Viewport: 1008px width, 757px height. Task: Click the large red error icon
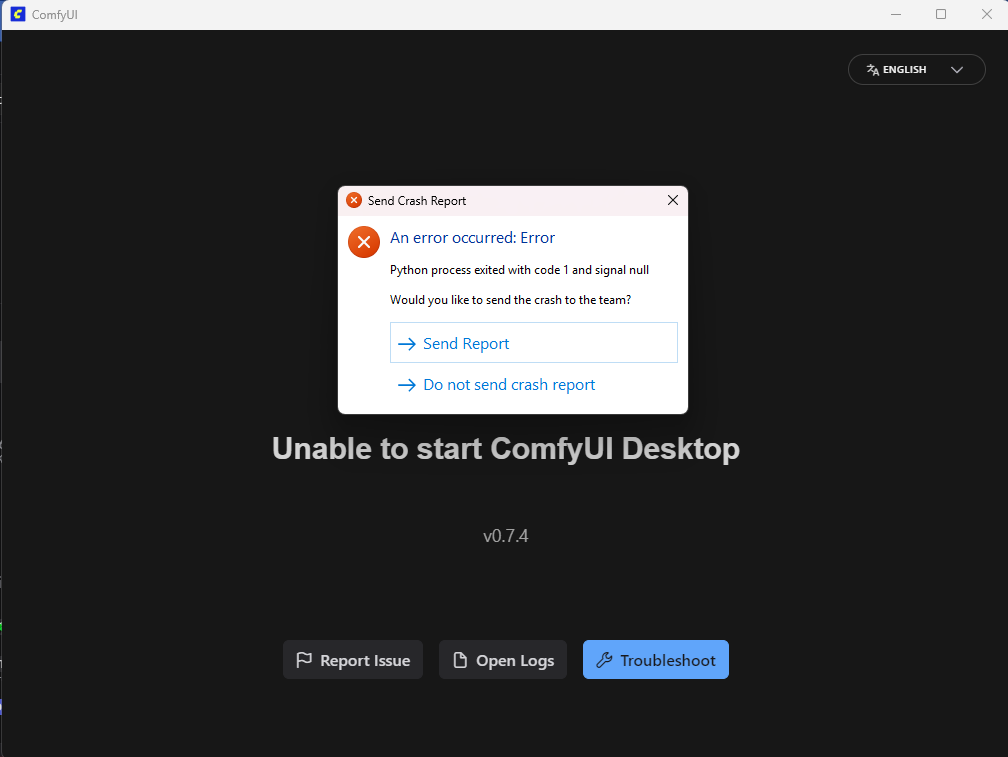[364, 242]
